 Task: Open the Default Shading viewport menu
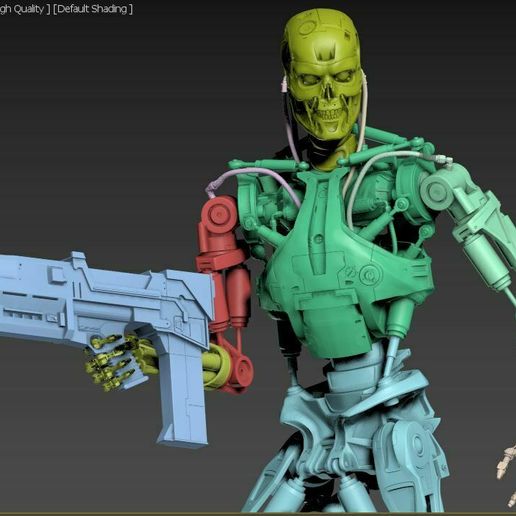[93, 9]
